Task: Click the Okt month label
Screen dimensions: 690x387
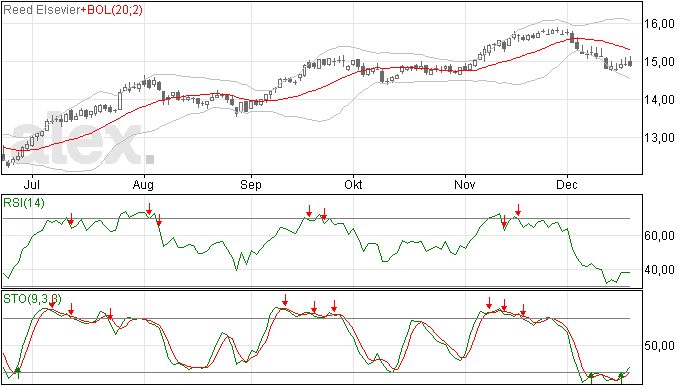Action: [x=353, y=184]
